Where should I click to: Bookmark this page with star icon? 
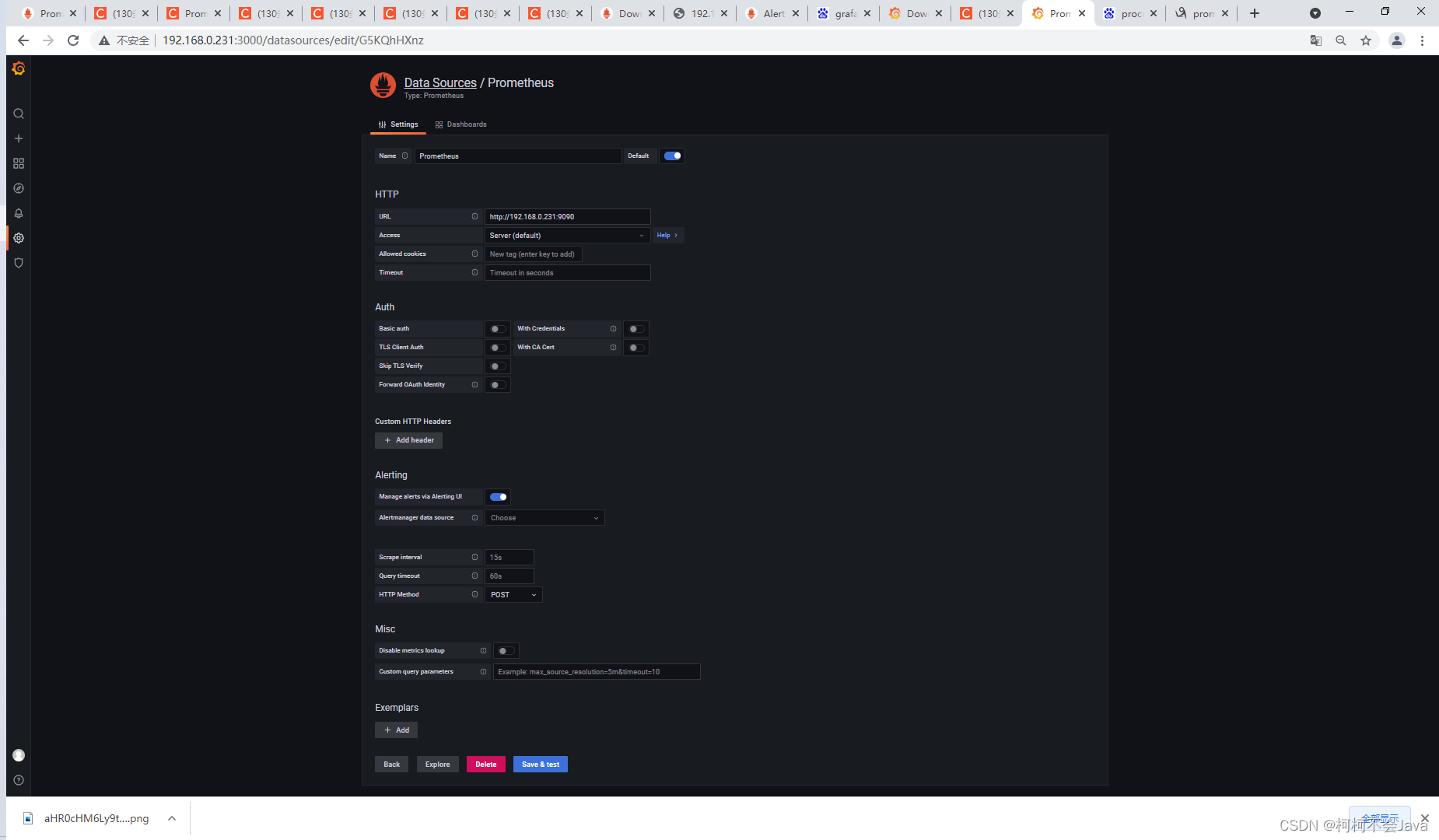point(1366,40)
